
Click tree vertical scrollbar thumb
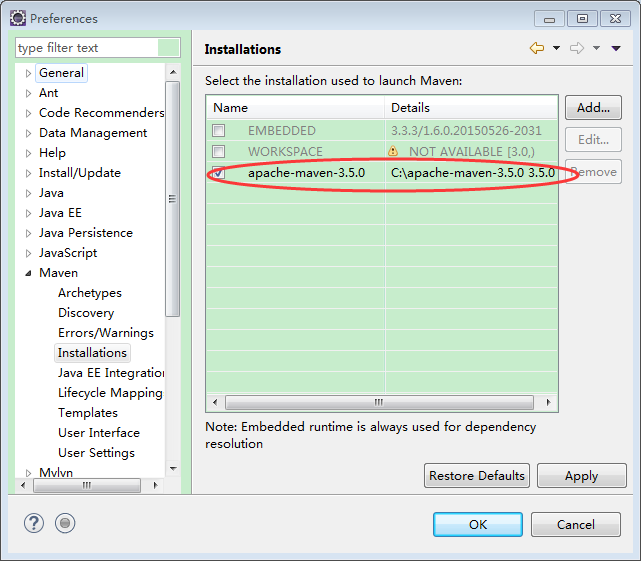[173, 199]
